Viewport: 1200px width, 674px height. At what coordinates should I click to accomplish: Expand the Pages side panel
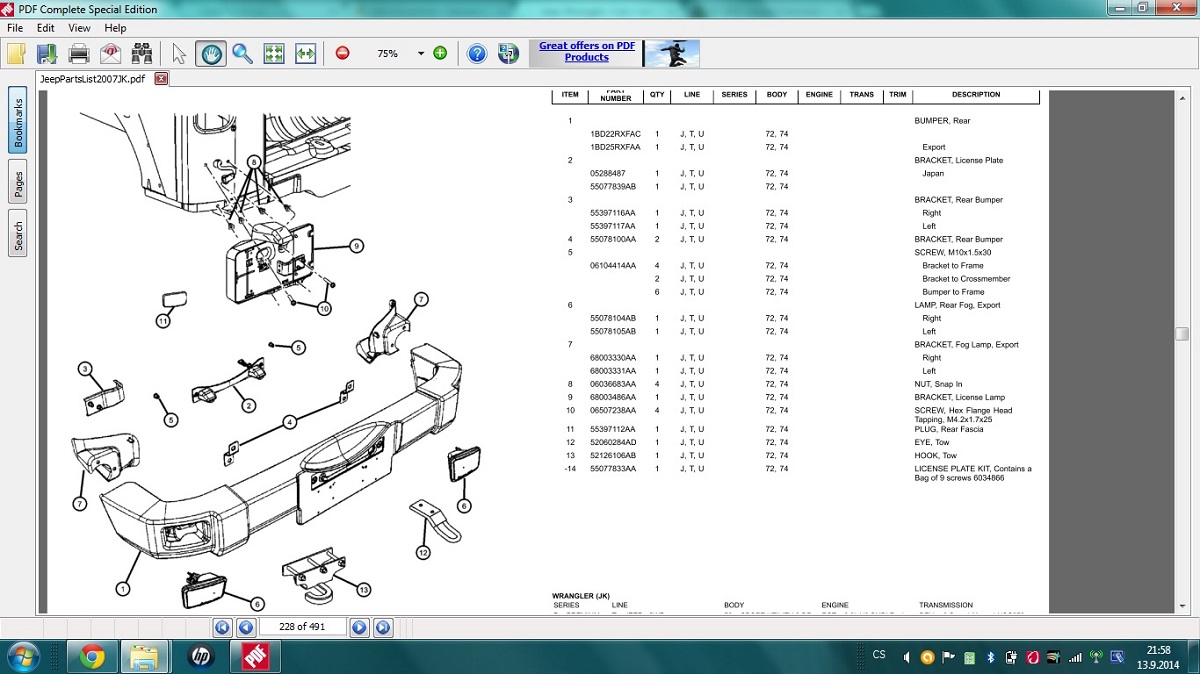pos(18,184)
